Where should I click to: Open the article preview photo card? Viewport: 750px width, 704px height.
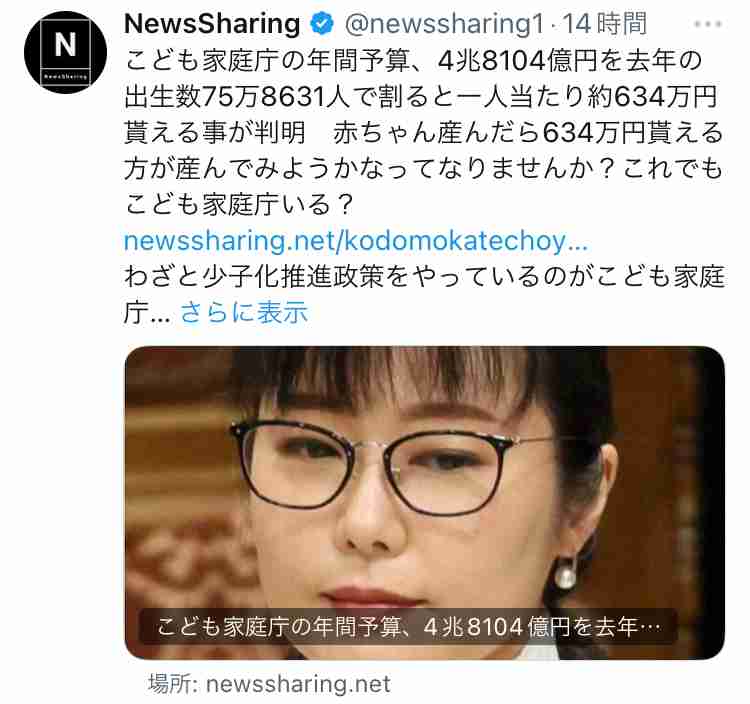click(x=425, y=503)
